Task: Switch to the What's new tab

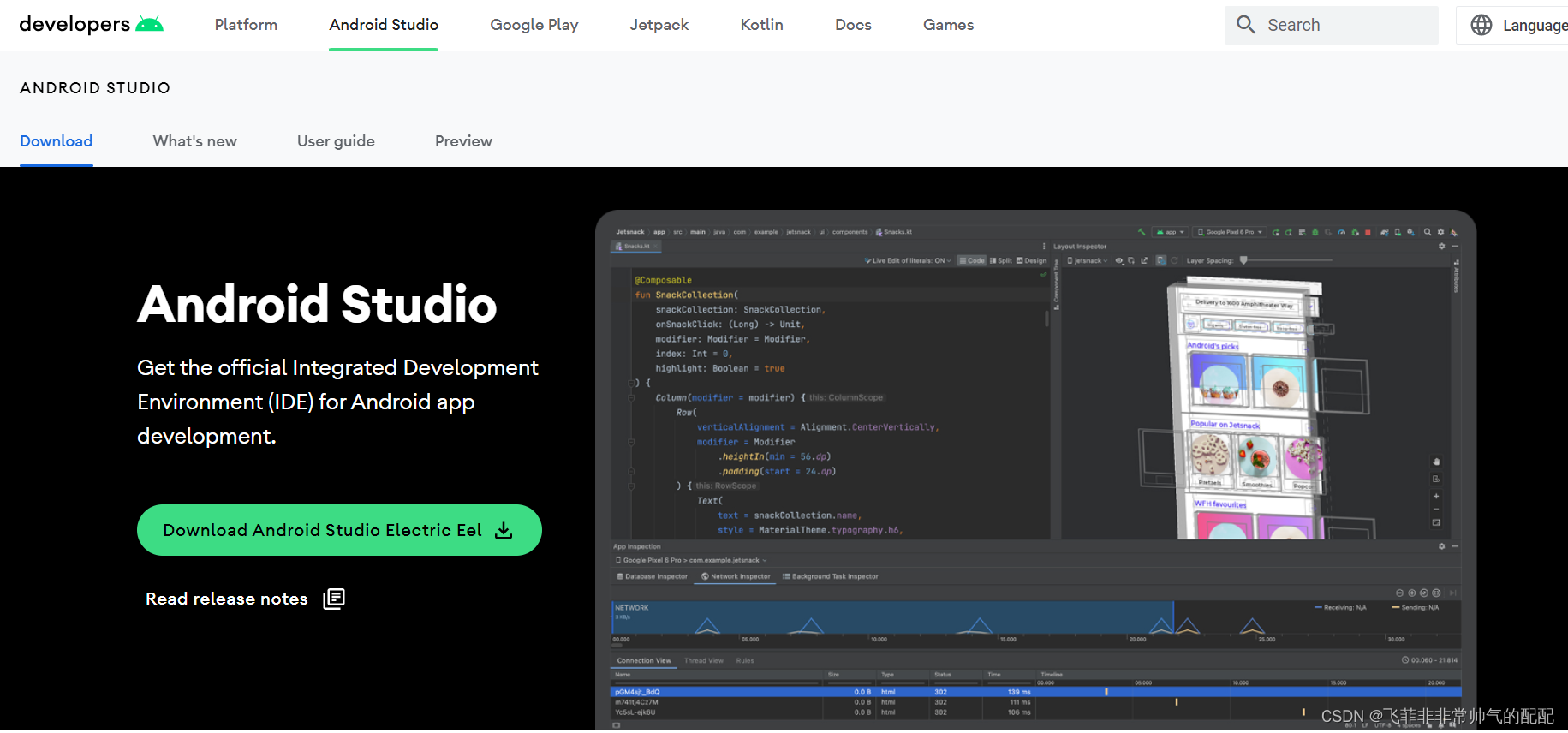Action: 195,141
